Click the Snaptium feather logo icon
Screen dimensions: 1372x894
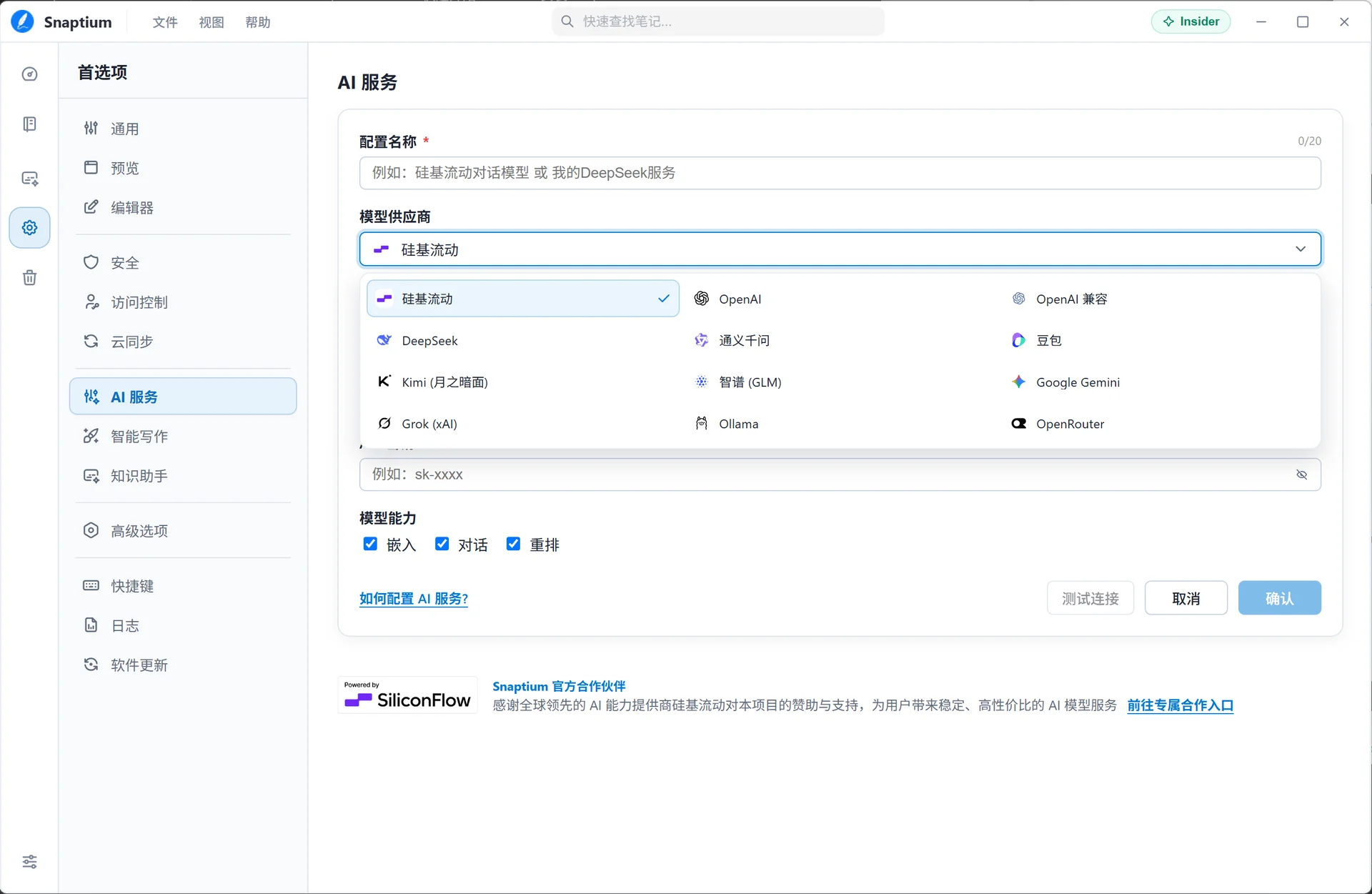22,21
